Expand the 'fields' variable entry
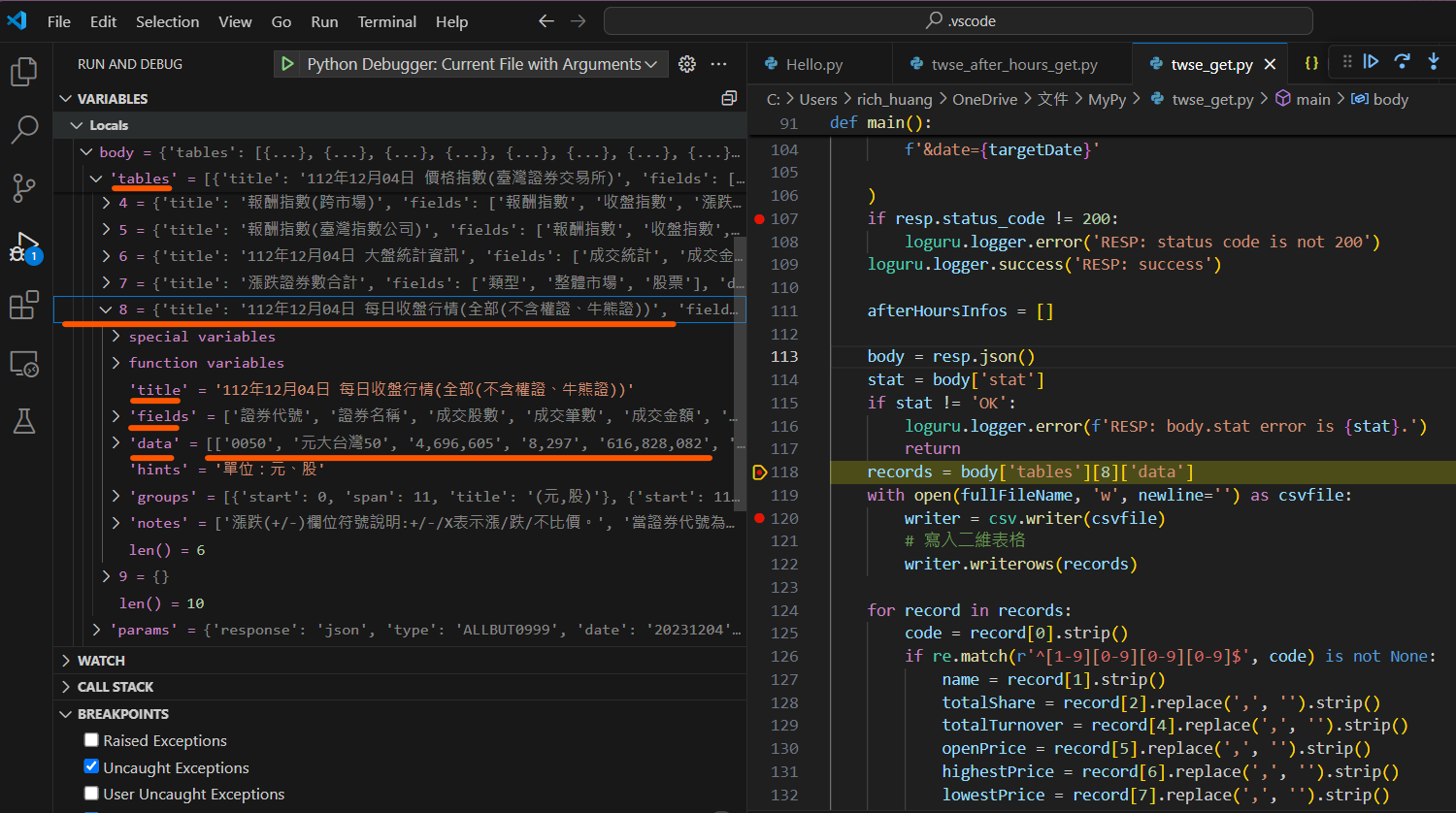 pos(116,416)
